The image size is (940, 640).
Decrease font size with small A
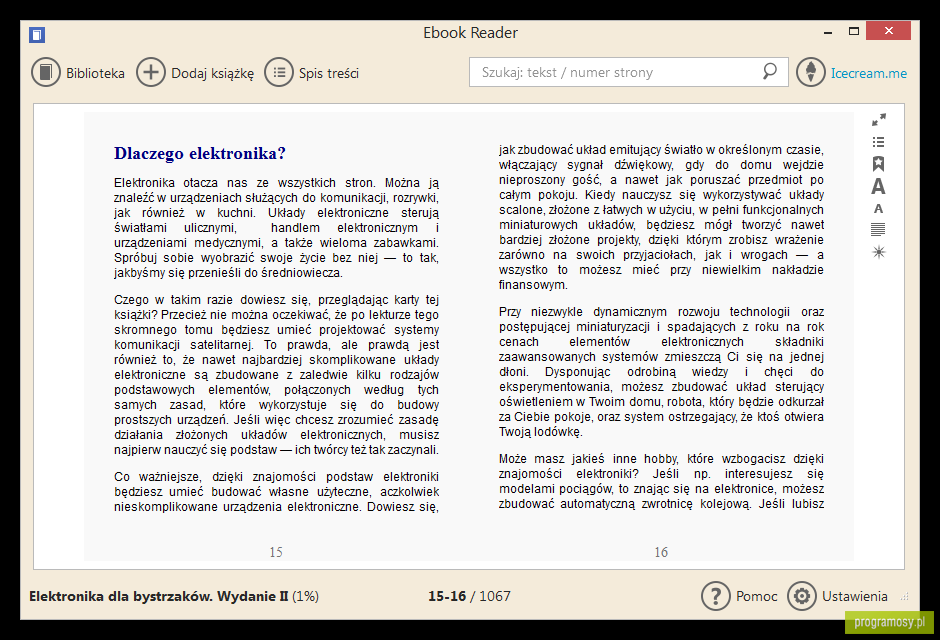[x=878, y=209]
